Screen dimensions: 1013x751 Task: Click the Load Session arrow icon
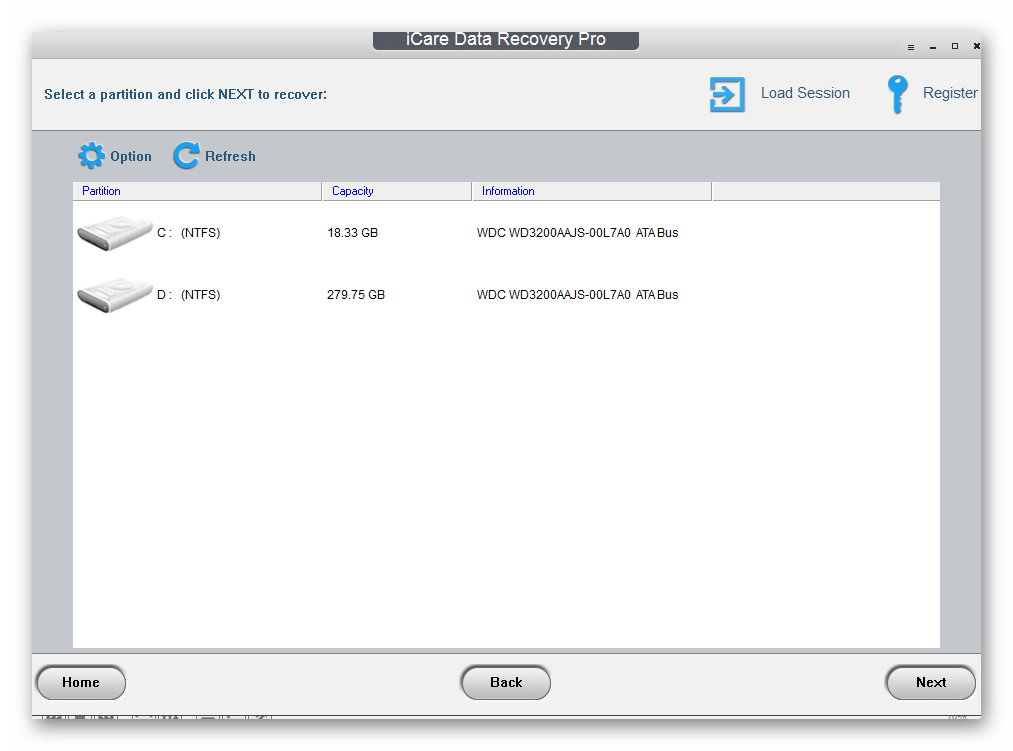pos(727,94)
